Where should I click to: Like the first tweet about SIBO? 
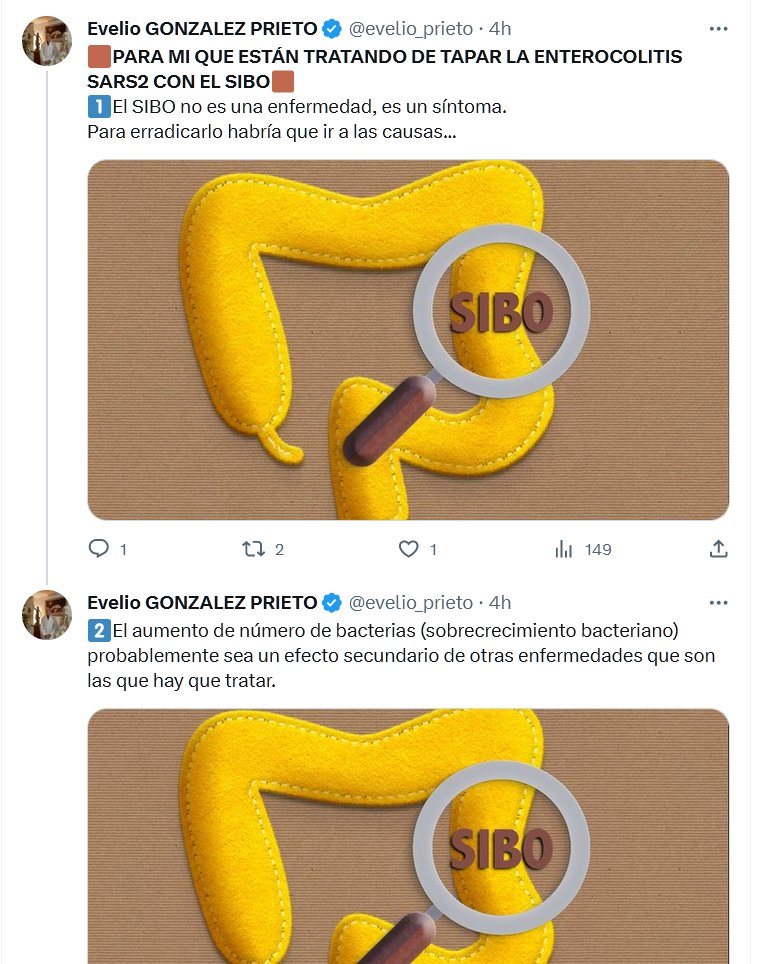click(x=408, y=549)
